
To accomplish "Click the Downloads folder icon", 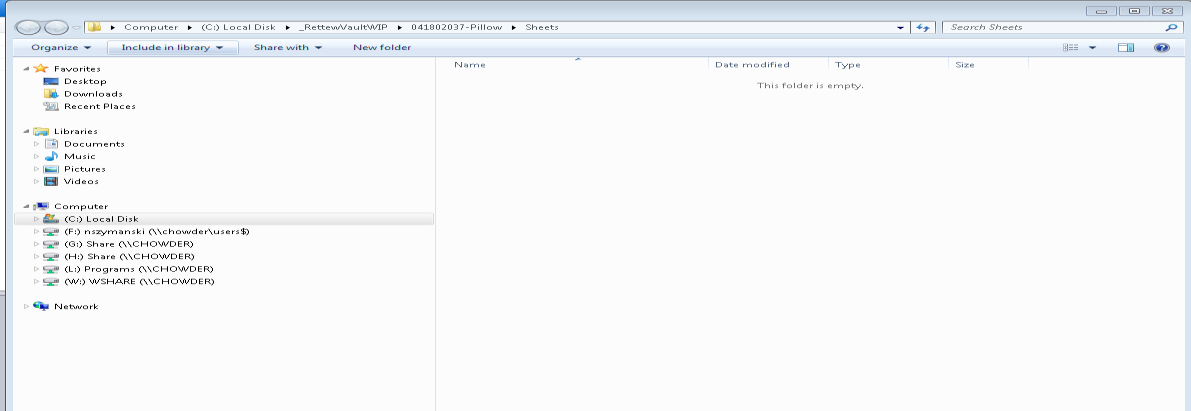I will (x=51, y=93).
